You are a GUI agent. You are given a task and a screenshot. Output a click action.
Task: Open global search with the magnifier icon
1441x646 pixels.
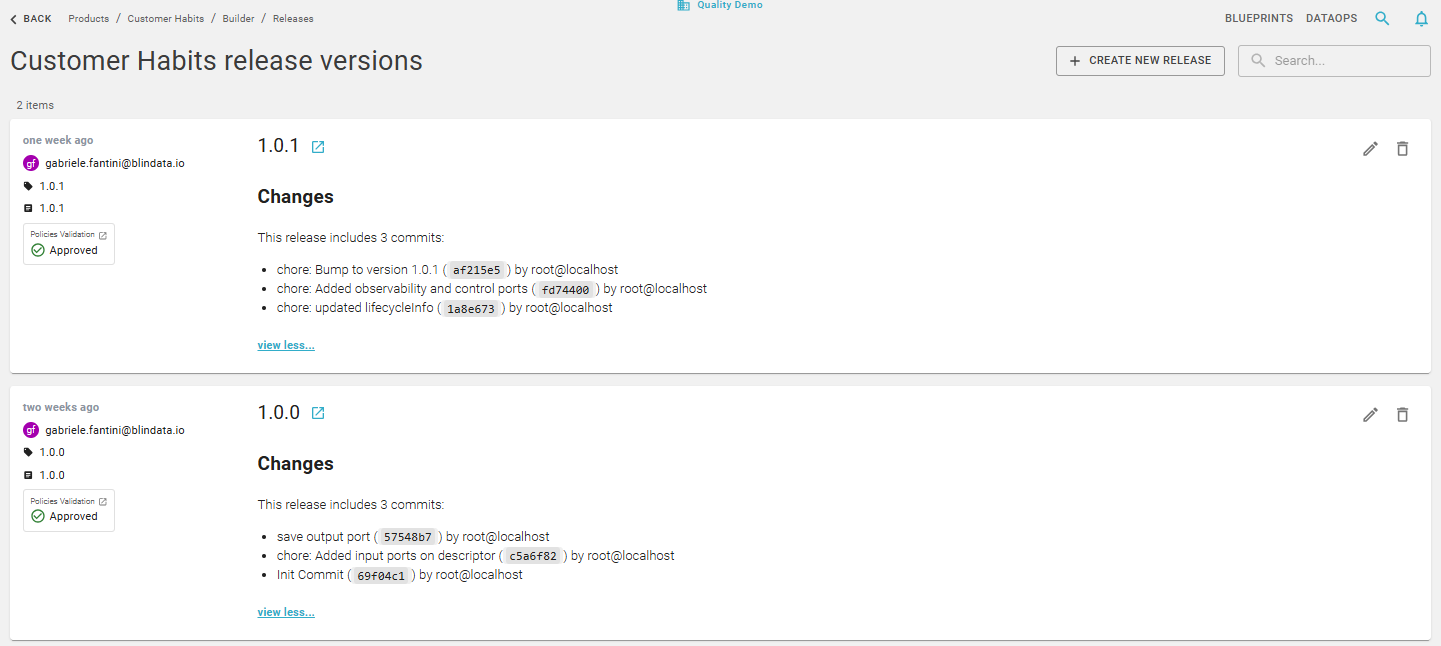(x=1382, y=18)
